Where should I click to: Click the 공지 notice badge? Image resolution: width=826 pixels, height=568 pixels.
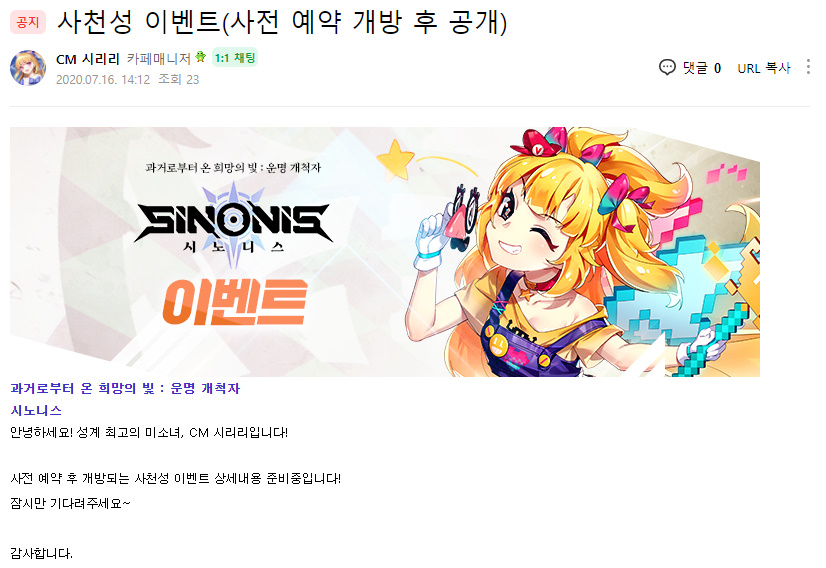click(x=27, y=22)
